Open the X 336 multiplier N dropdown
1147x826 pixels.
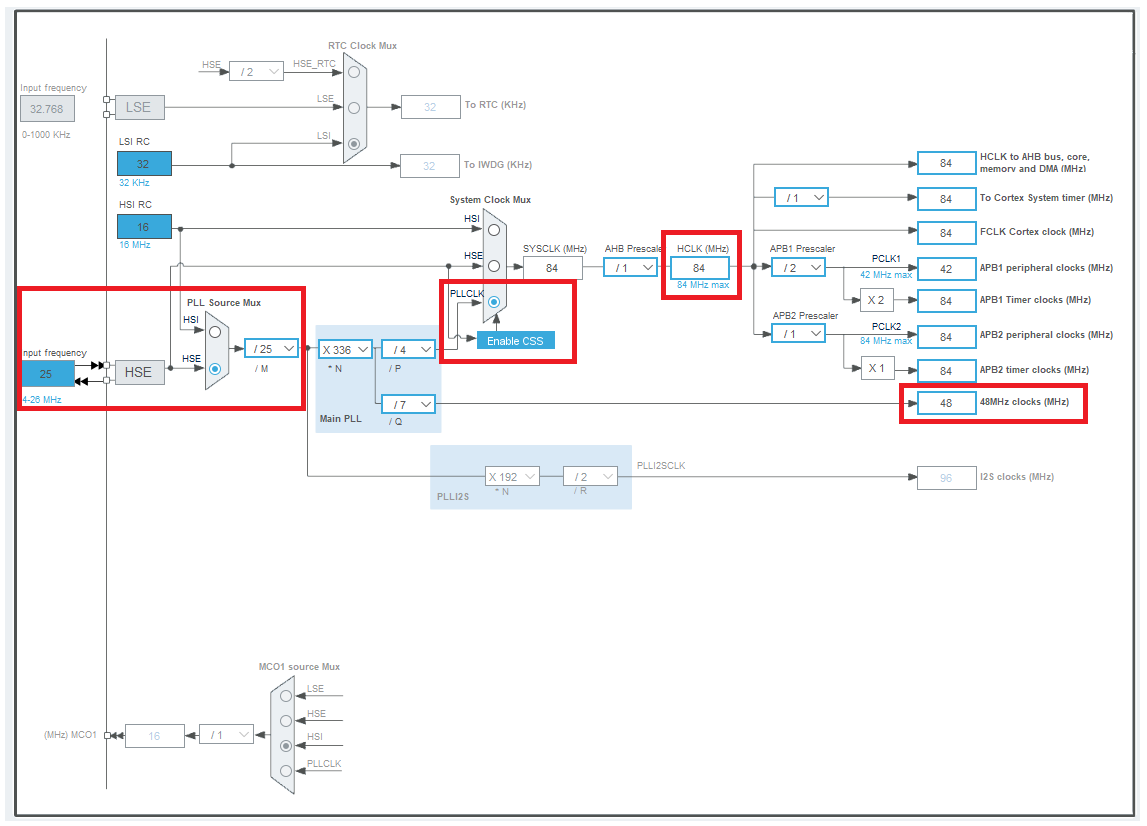[x=346, y=349]
